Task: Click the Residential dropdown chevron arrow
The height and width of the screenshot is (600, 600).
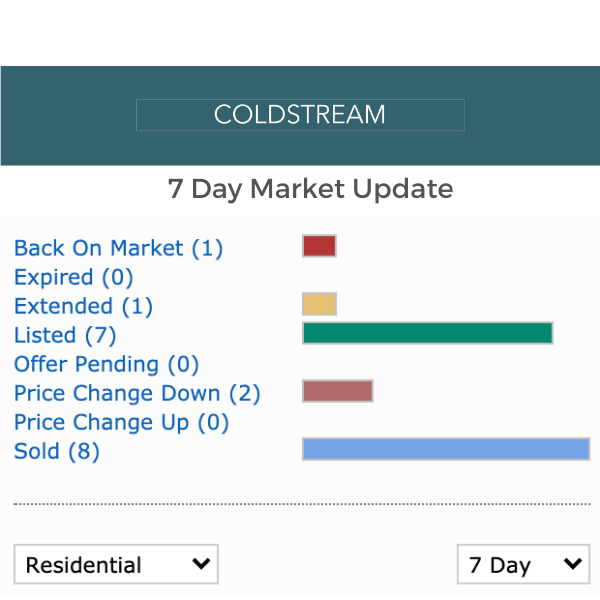Action: 201,564
